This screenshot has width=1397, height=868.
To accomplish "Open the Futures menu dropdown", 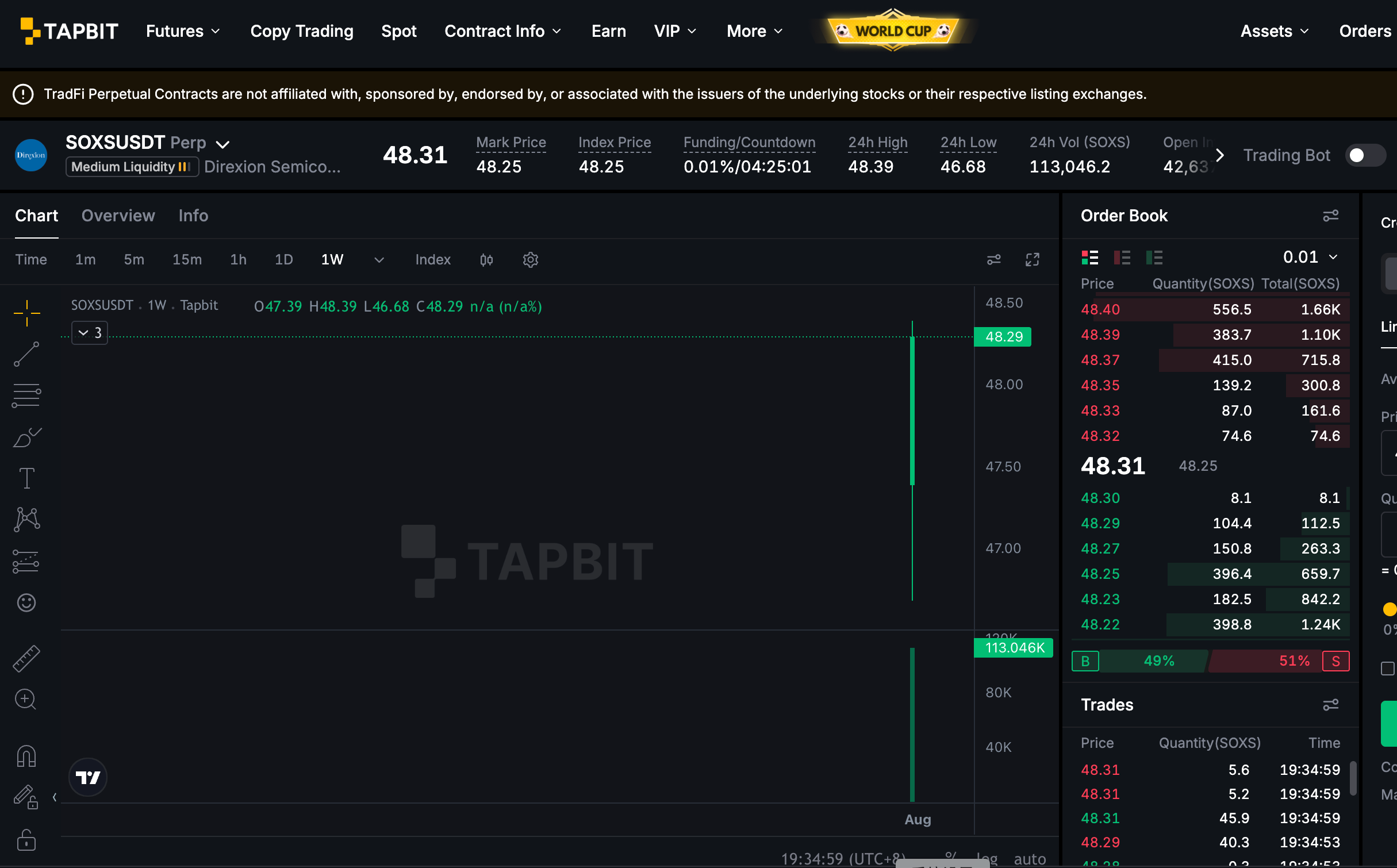I will coord(183,31).
